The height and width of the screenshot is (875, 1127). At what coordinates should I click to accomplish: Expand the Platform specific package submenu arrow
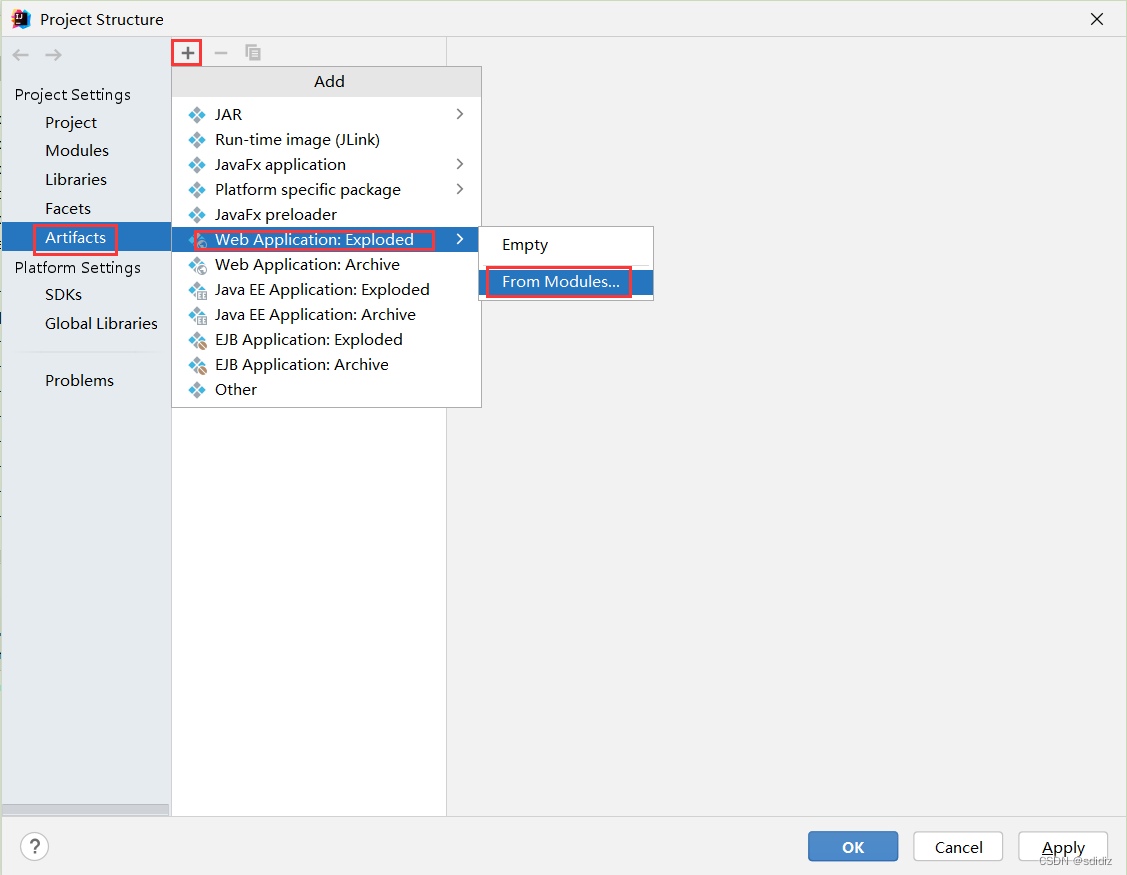460,189
